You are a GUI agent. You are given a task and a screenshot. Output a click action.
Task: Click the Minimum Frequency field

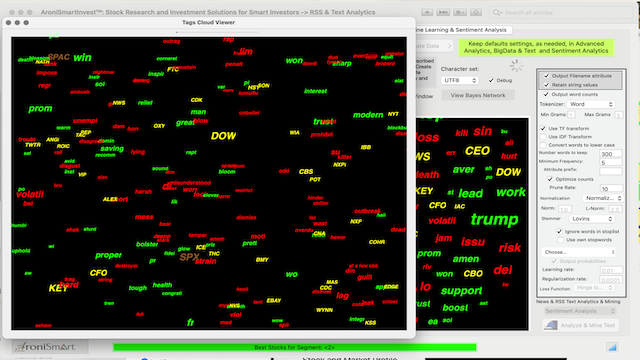pos(611,162)
